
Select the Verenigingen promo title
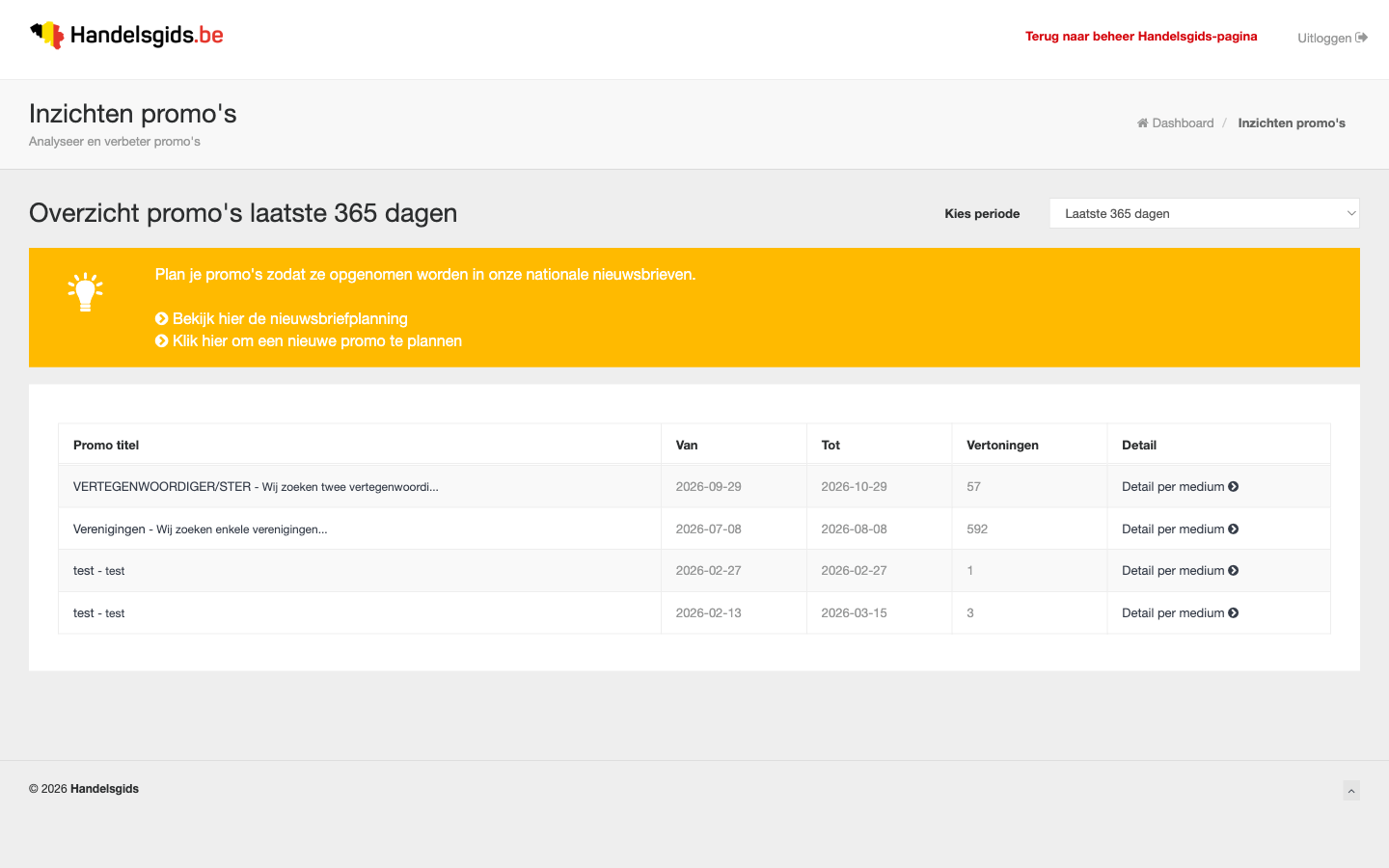[201, 529]
